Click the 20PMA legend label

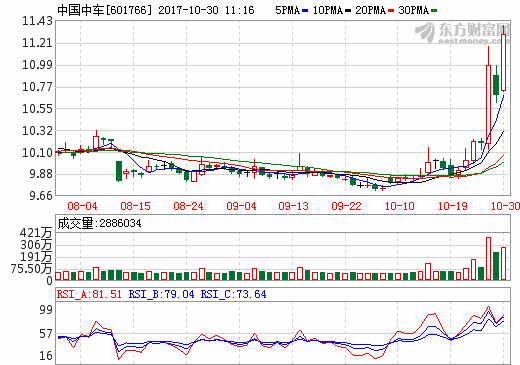[370, 10]
